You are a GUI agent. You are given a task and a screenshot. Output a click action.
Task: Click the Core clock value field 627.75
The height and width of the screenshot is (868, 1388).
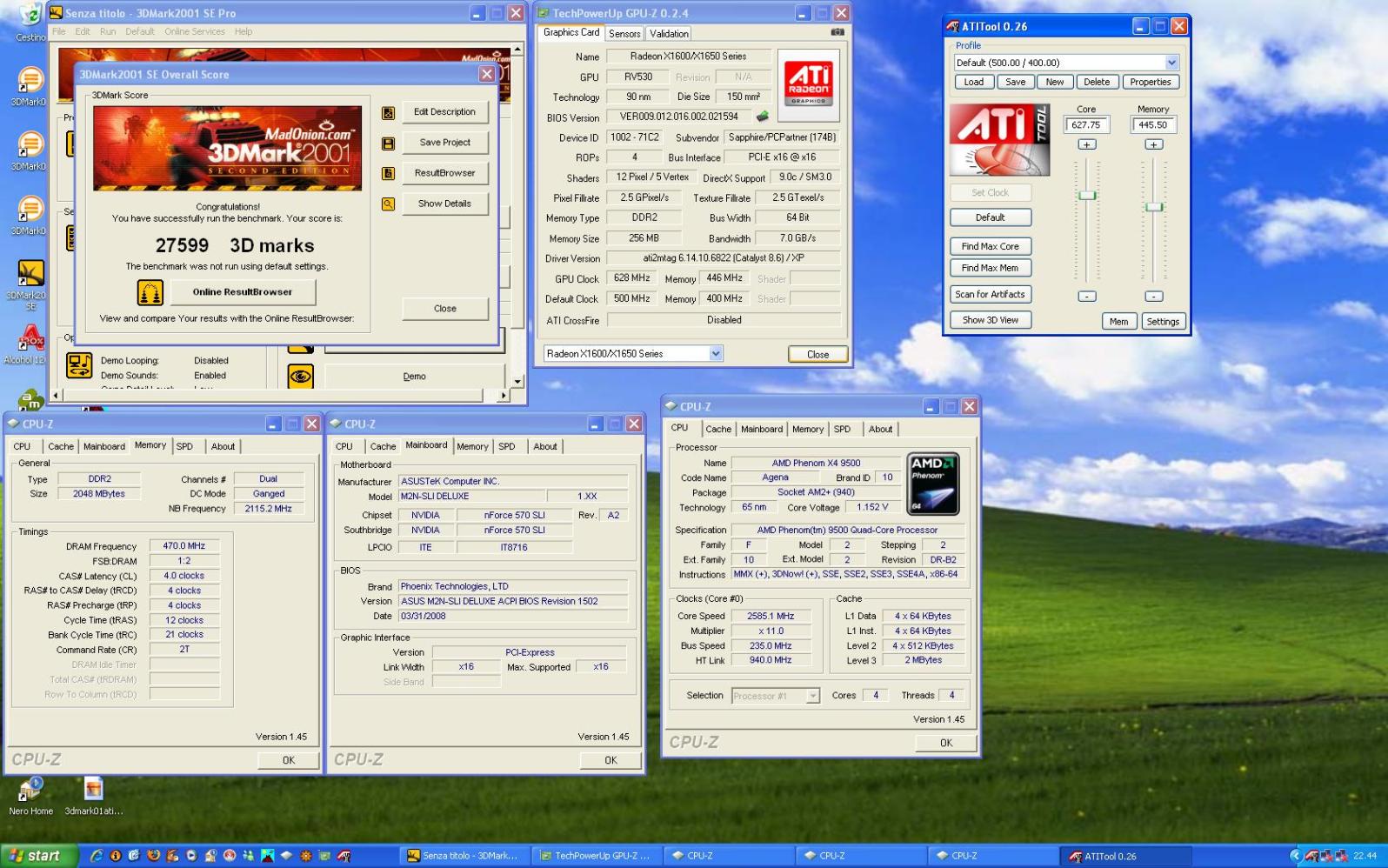[1086, 124]
